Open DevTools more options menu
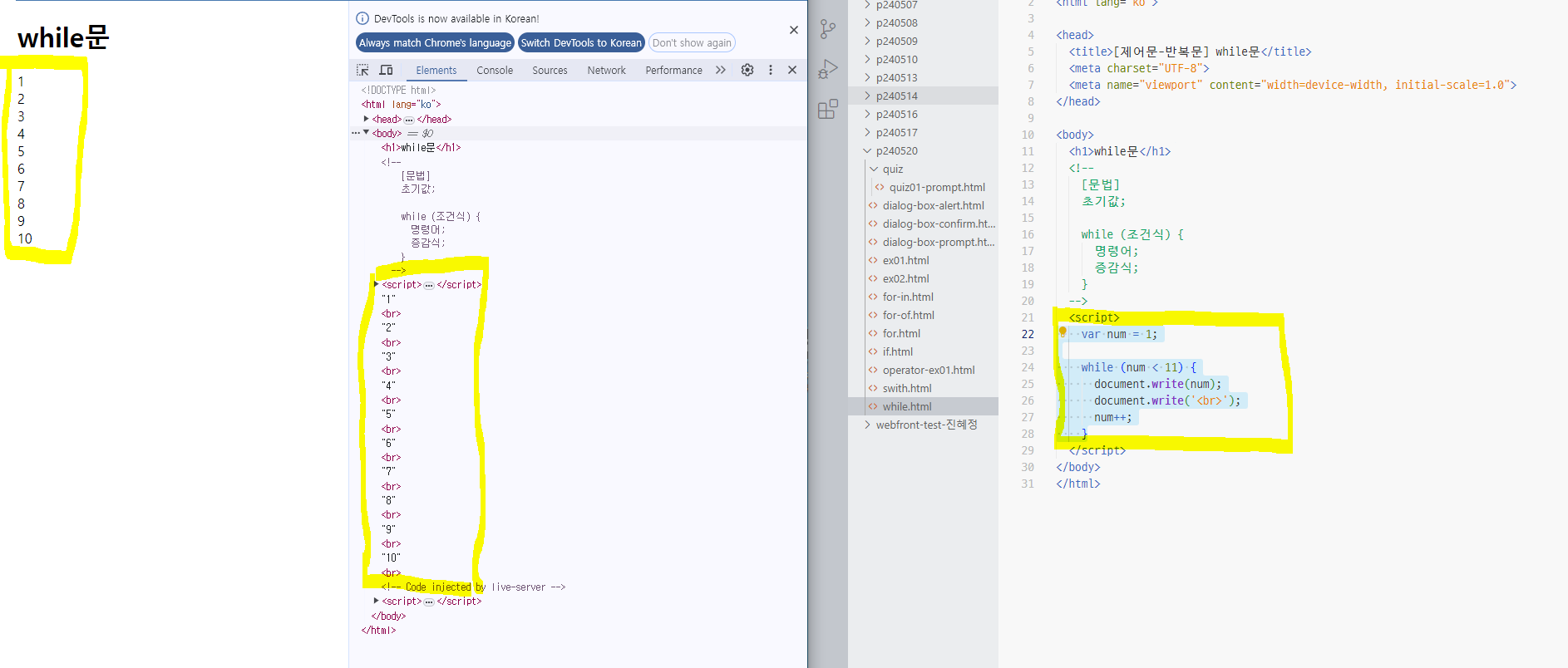This screenshot has width=1568, height=668. 771,70
